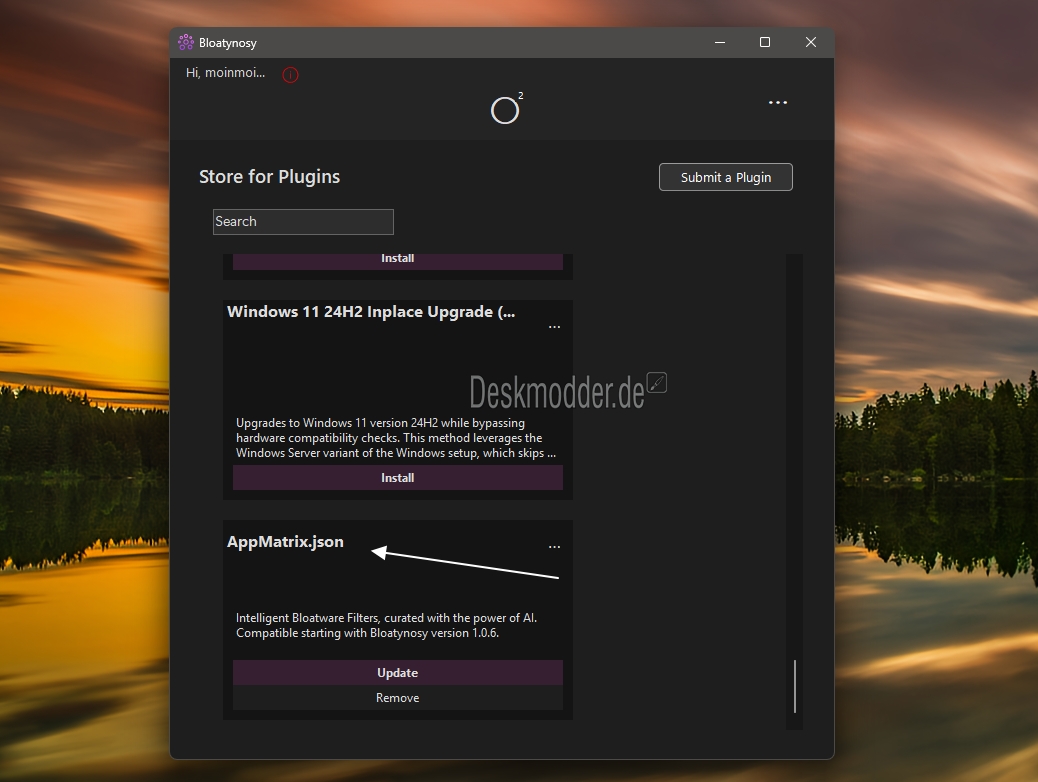Image resolution: width=1038 pixels, height=782 pixels.
Task: Open options for Windows 11 24H2 Inplace Upgrade
Action: 554,327
